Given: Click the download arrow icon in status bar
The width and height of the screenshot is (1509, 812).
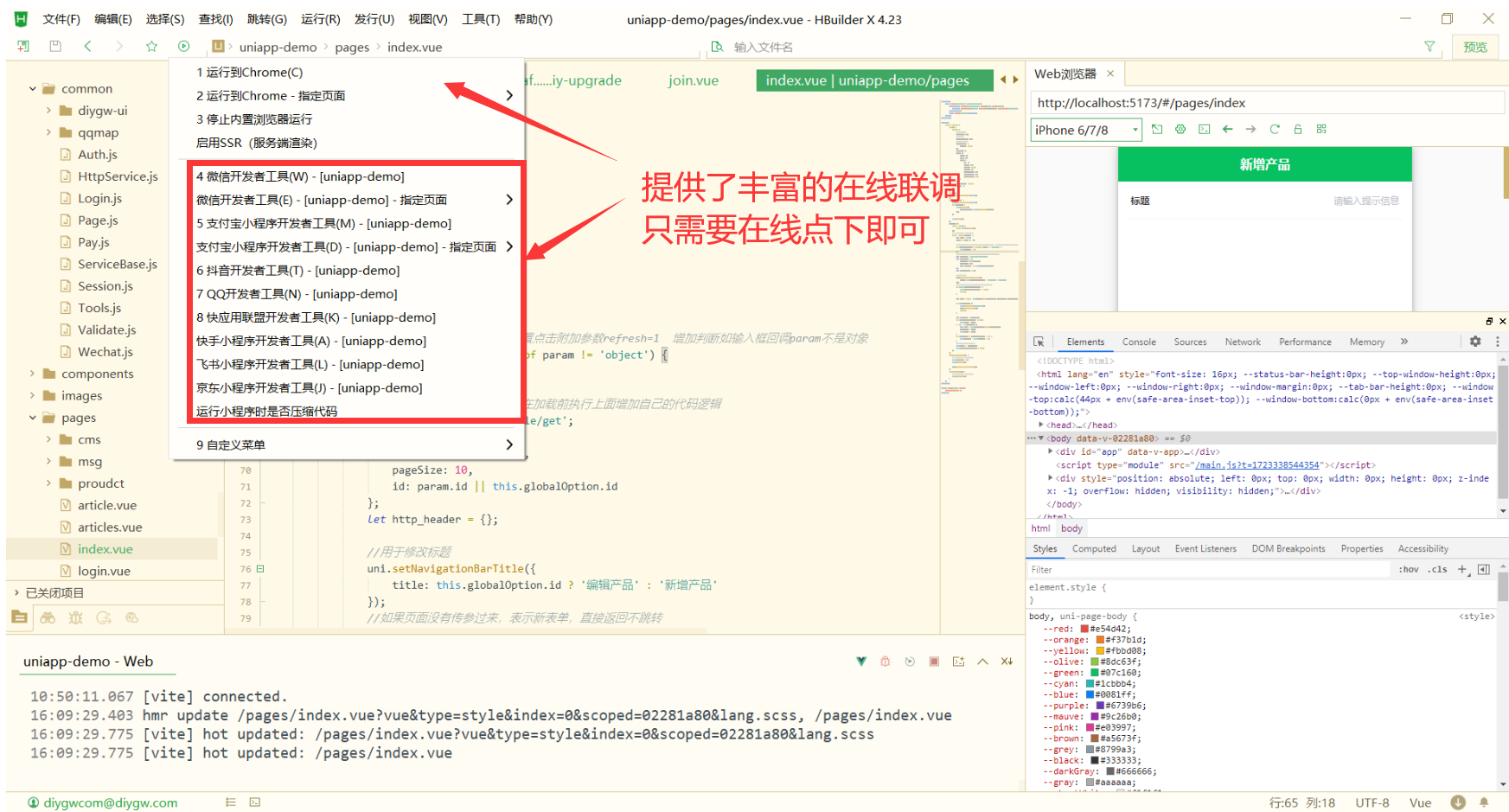Looking at the screenshot, I should coord(1458,802).
